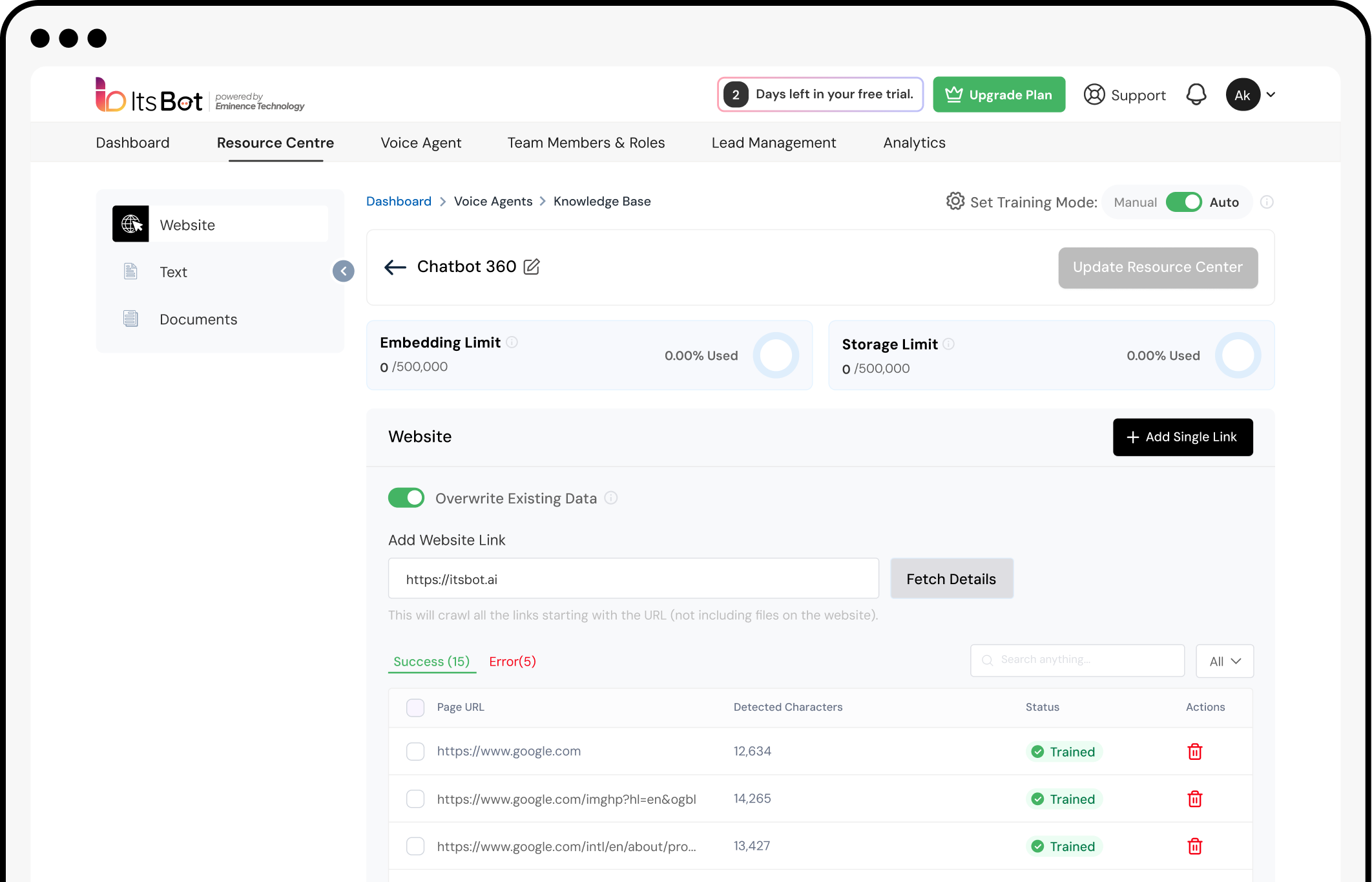
Task: Click the pencil icon beside Chatbot 360
Action: tap(532, 266)
